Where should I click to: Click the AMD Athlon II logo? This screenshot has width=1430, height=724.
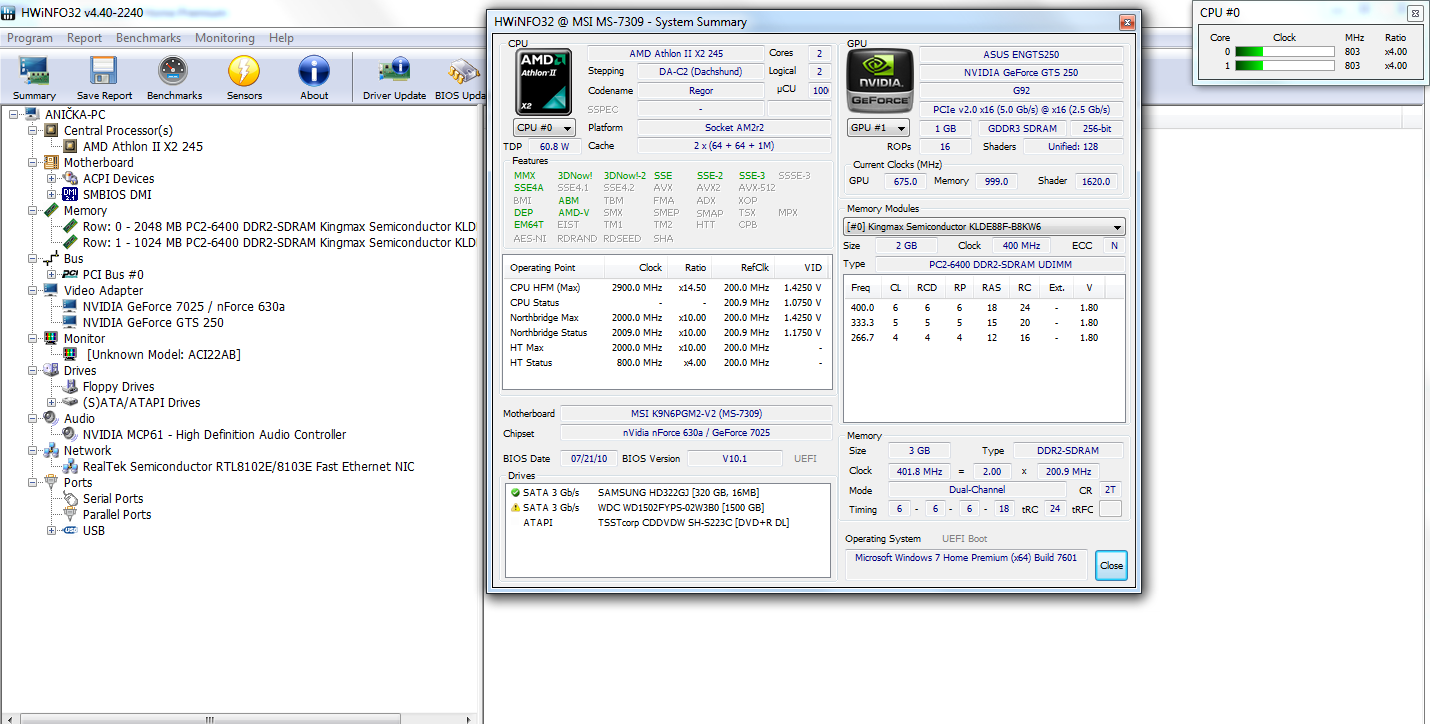544,81
